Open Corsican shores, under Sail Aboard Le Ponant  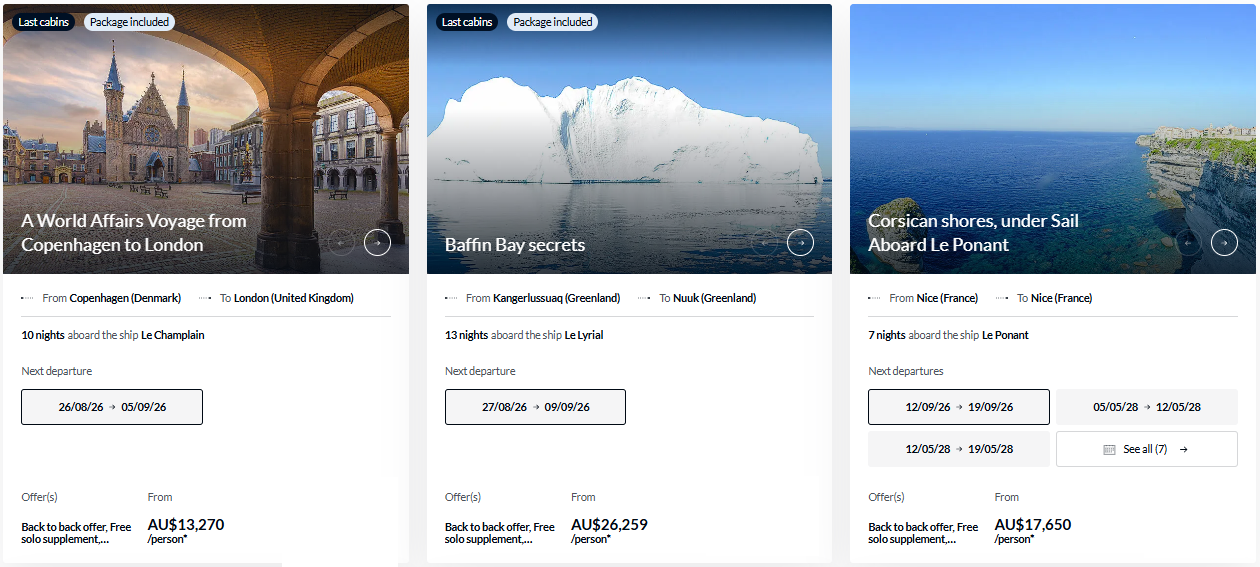(973, 232)
